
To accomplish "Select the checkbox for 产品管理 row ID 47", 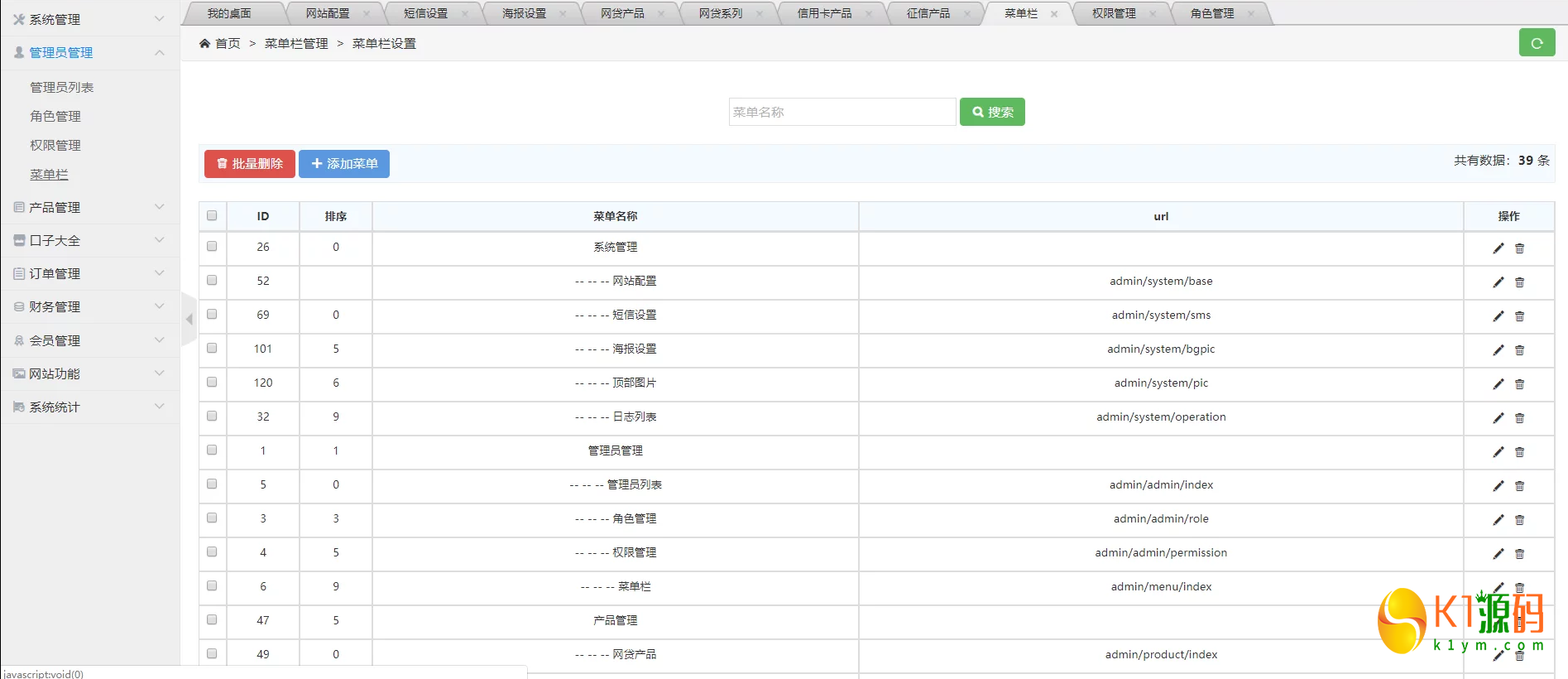I will (212, 619).
